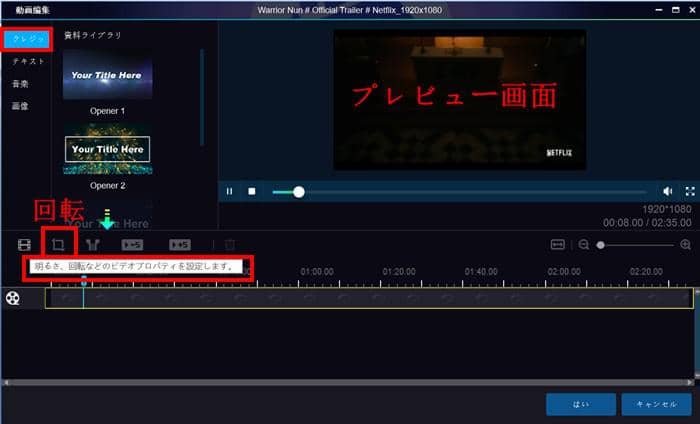Click the 02:20.00 mark on the ruler
Viewport: 700px width, 424px height.
coord(646,271)
